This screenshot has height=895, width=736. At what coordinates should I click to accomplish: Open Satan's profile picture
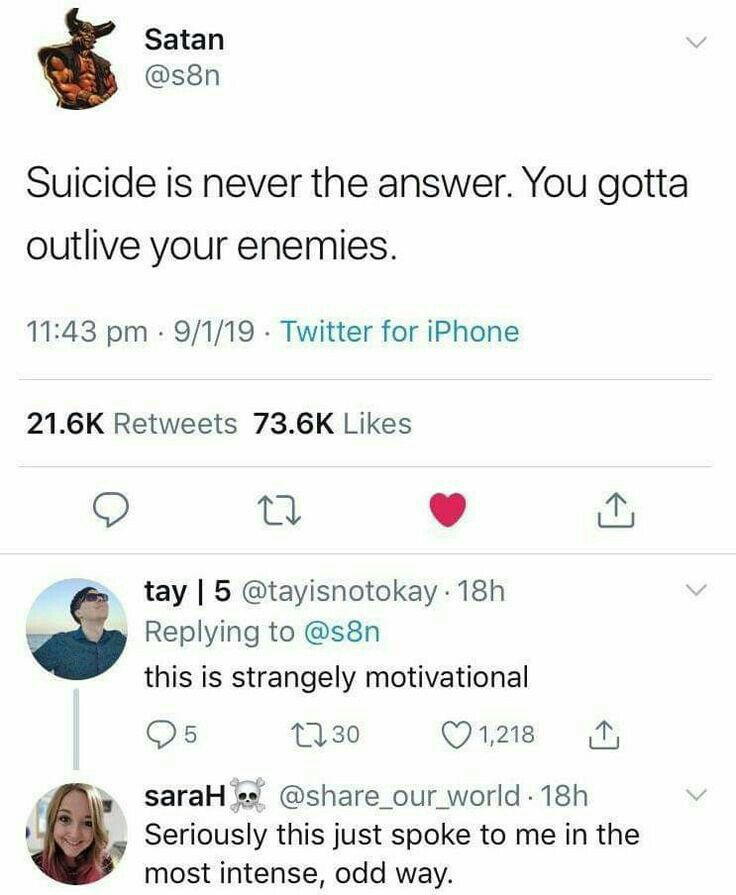[77, 60]
